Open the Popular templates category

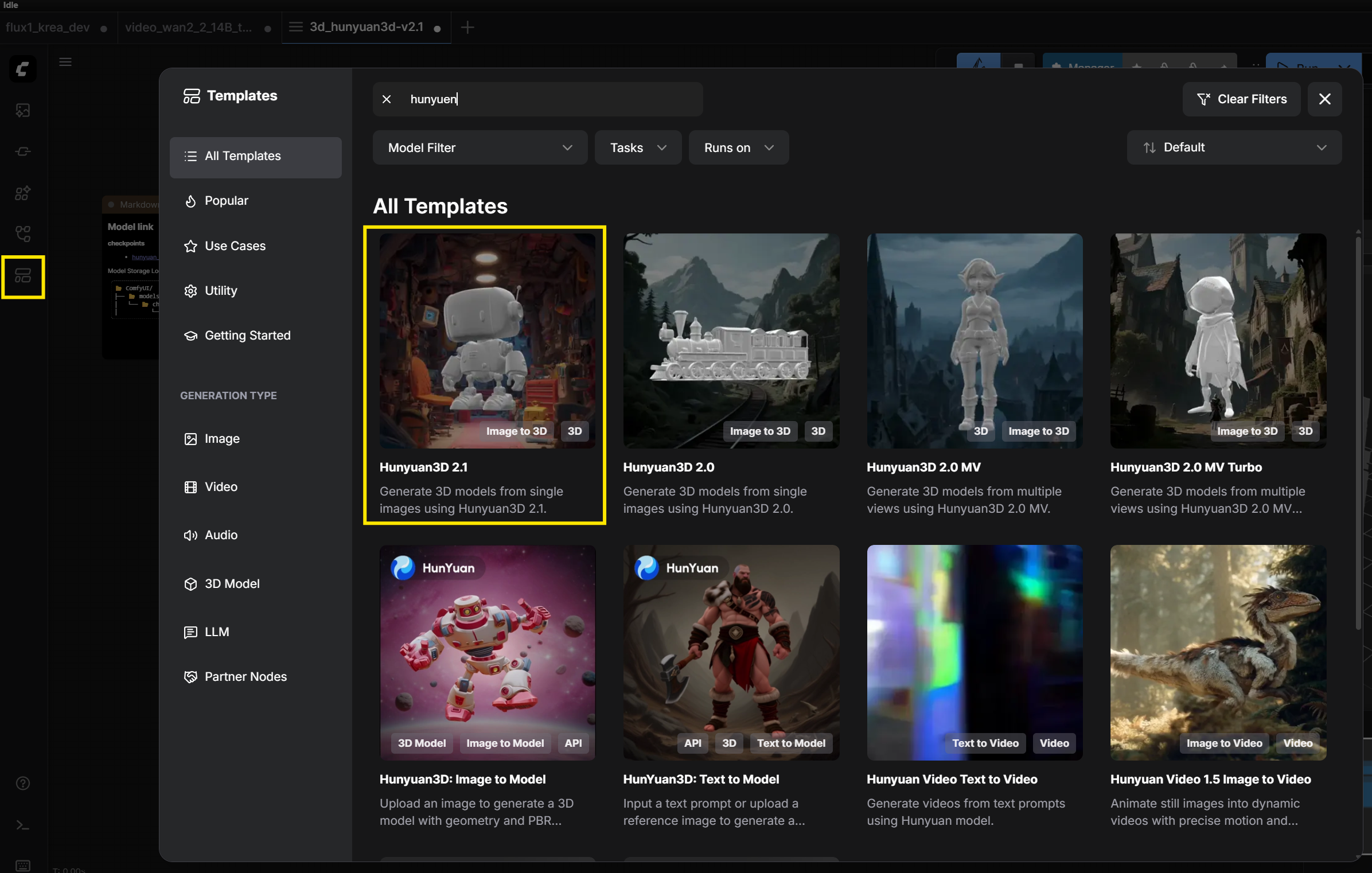[256, 201]
